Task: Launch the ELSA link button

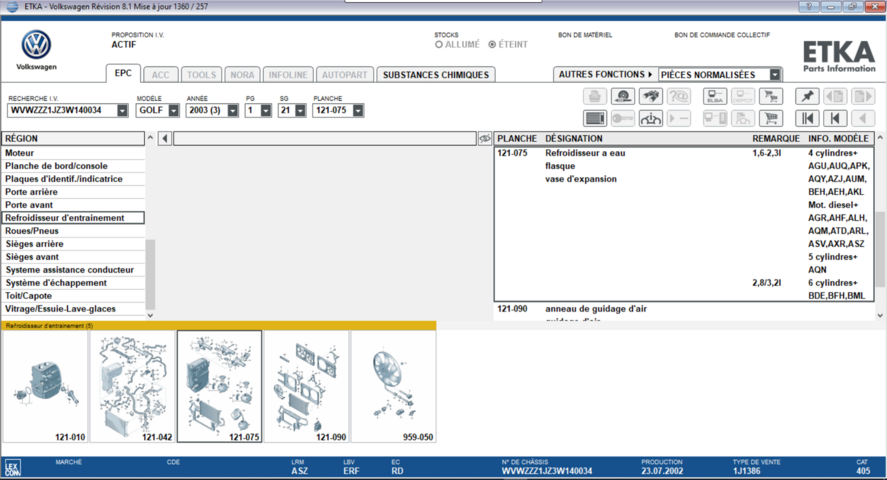Action: tap(715, 96)
